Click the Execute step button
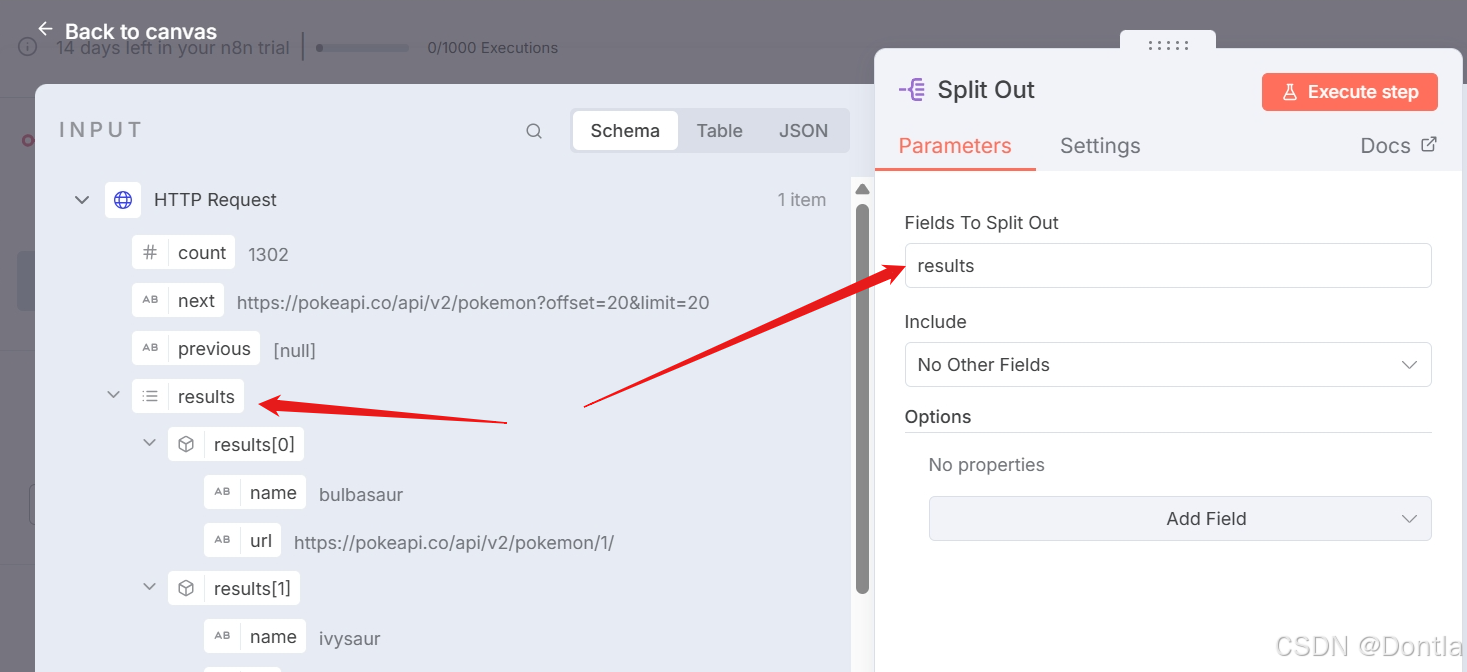The image size is (1467, 672). pyautogui.click(x=1350, y=92)
